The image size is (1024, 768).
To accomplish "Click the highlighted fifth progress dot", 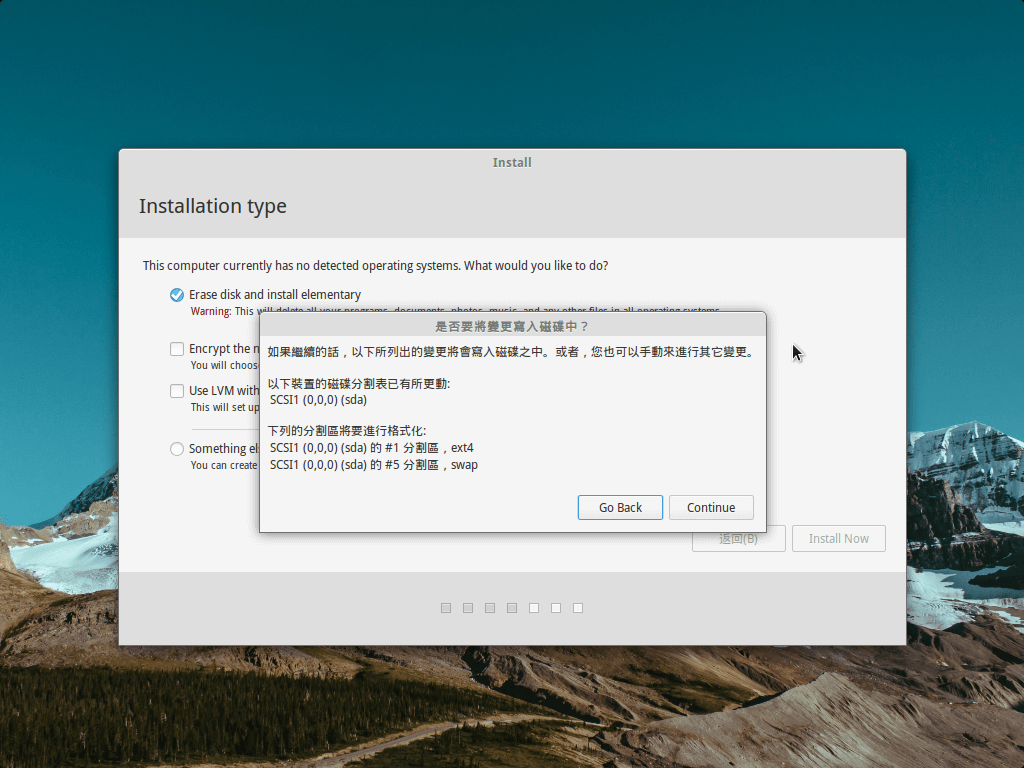I will coord(533,607).
